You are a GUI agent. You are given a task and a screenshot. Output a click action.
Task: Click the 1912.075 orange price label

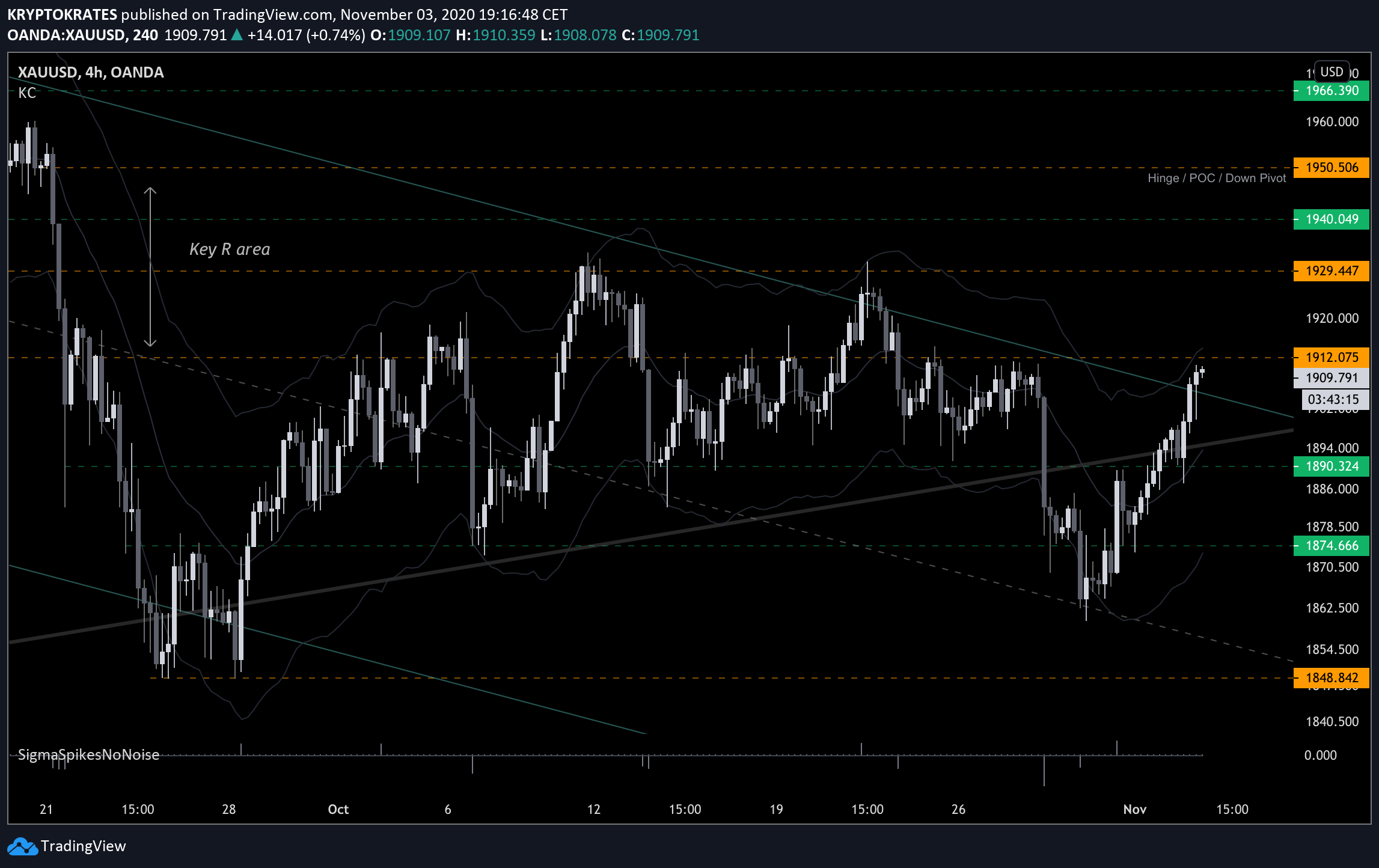coord(1332,357)
